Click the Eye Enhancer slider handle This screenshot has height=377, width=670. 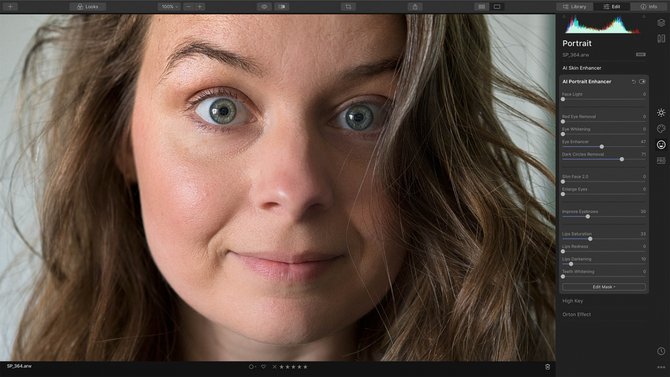pyautogui.click(x=602, y=147)
